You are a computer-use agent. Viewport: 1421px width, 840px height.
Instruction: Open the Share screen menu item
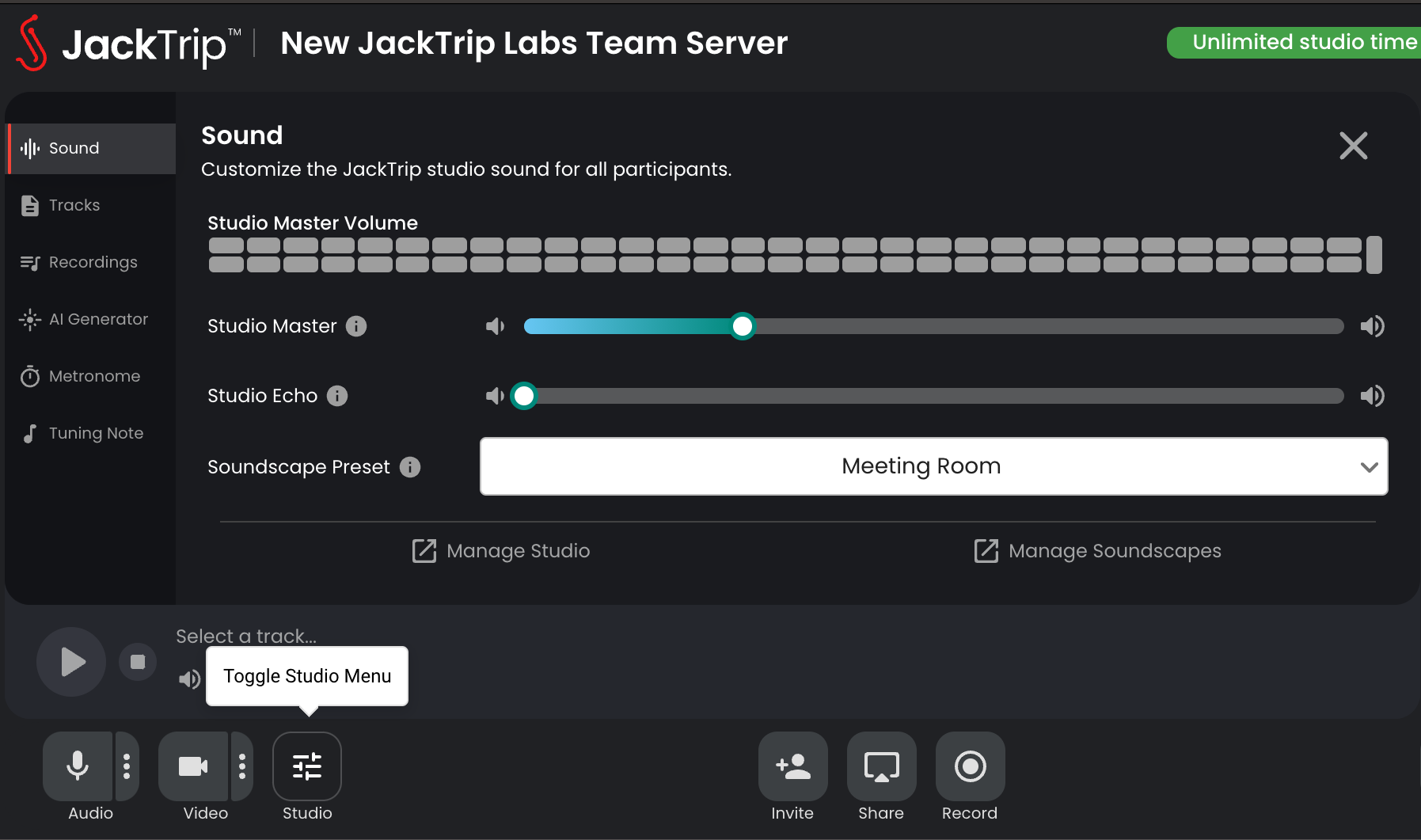[881, 766]
